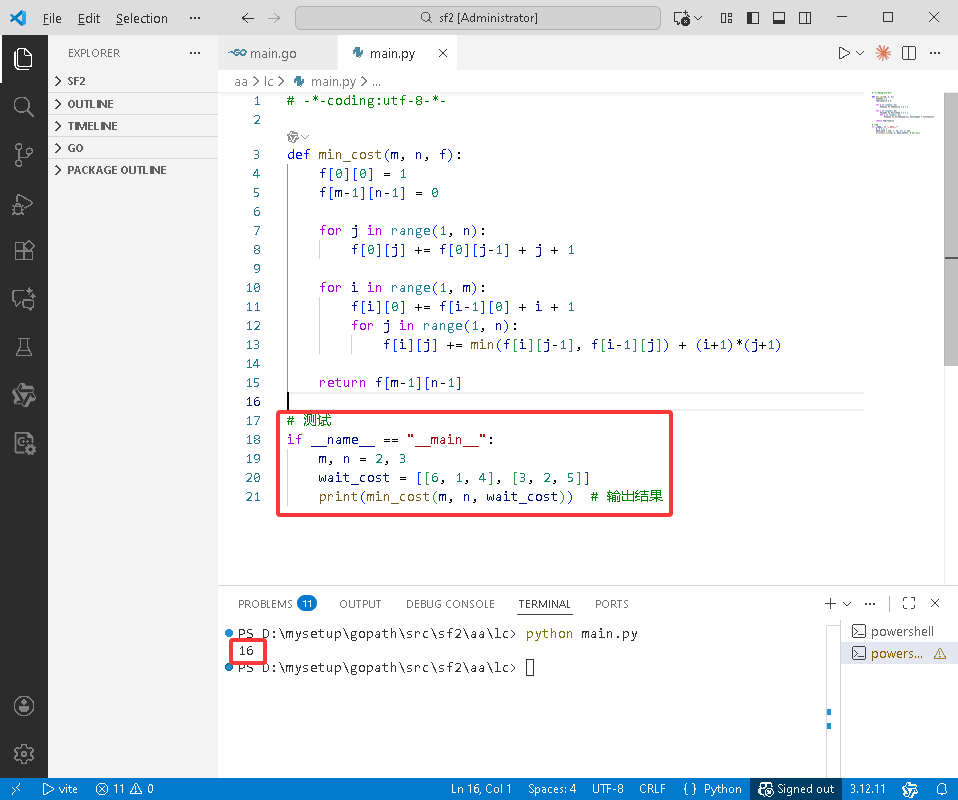Click the Customize Layout icon
Image resolution: width=958 pixels, height=800 pixels.
(x=726, y=18)
